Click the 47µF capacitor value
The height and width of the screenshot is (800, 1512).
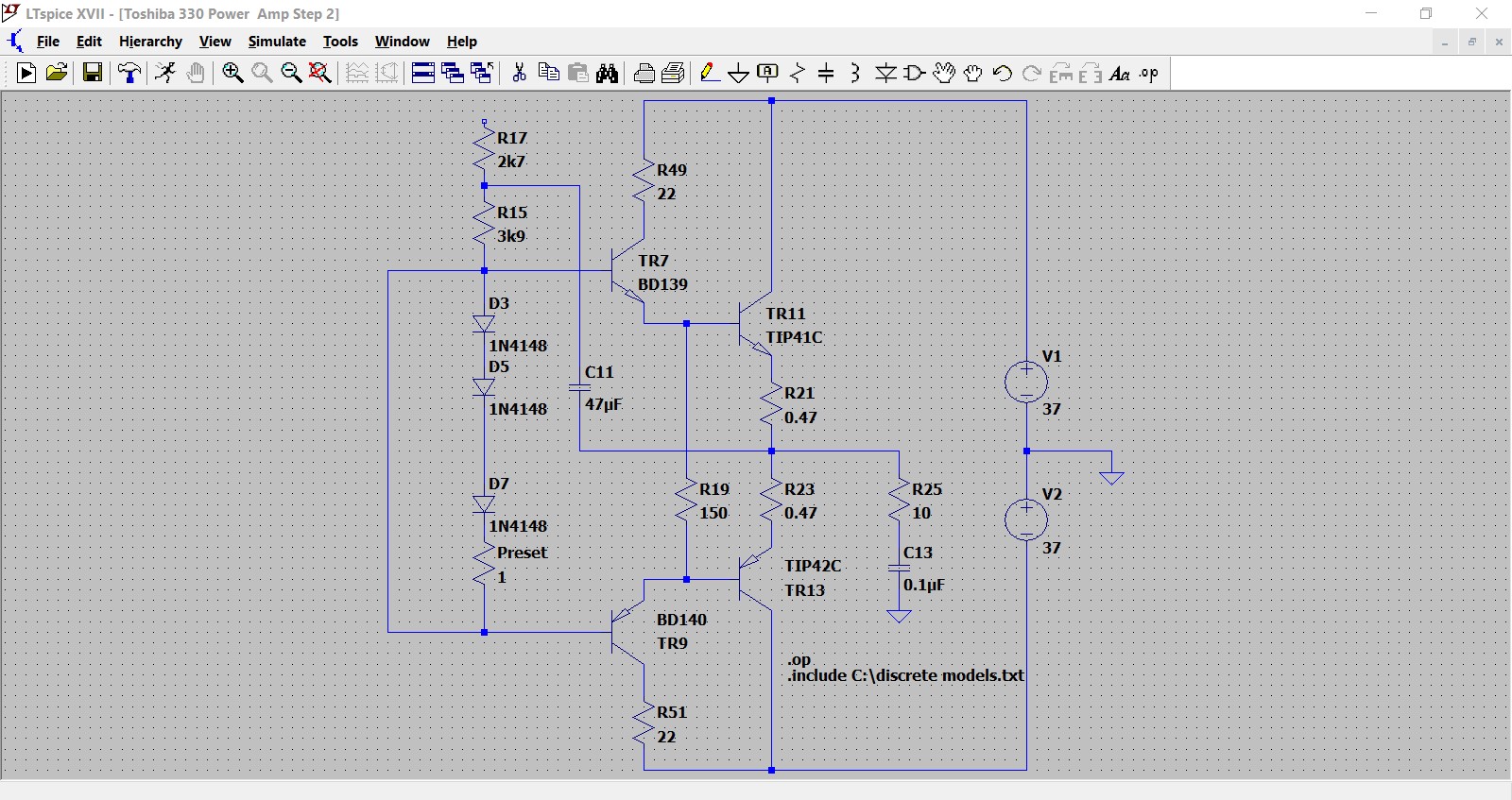pyautogui.click(x=603, y=404)
